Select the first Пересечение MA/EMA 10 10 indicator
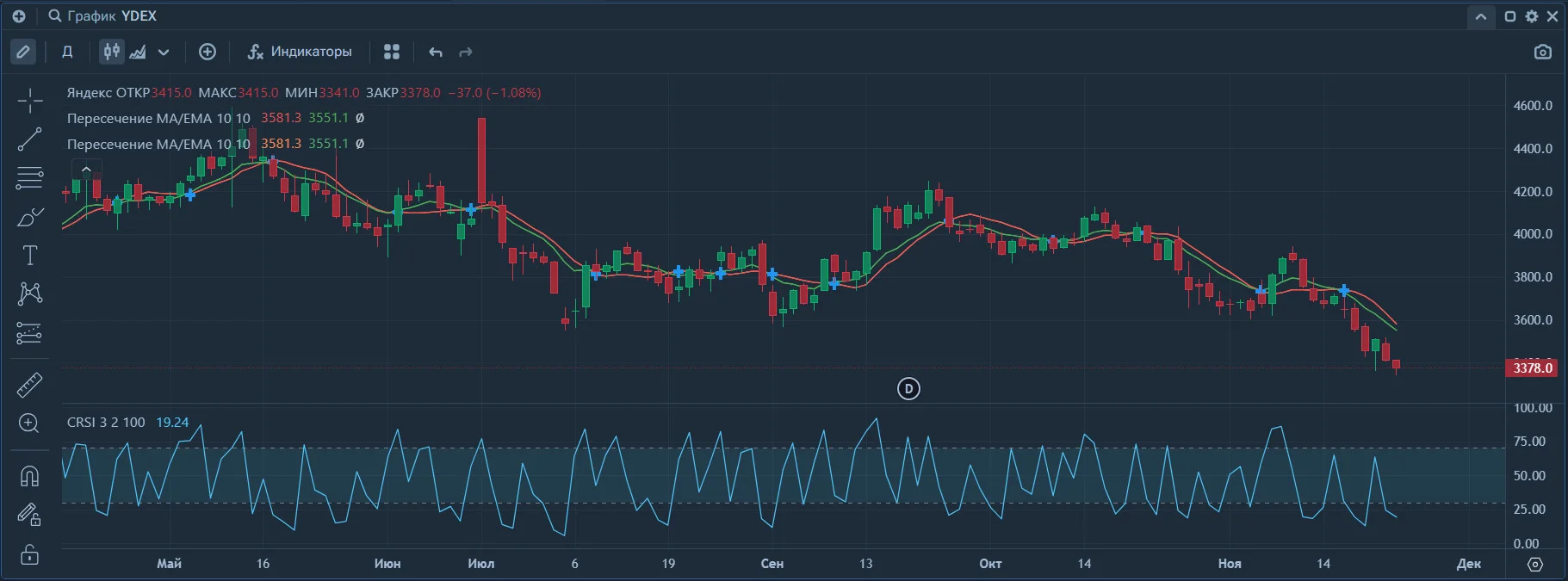The height and width of the screenshot is (581, 1568). [x=158, y=118]
